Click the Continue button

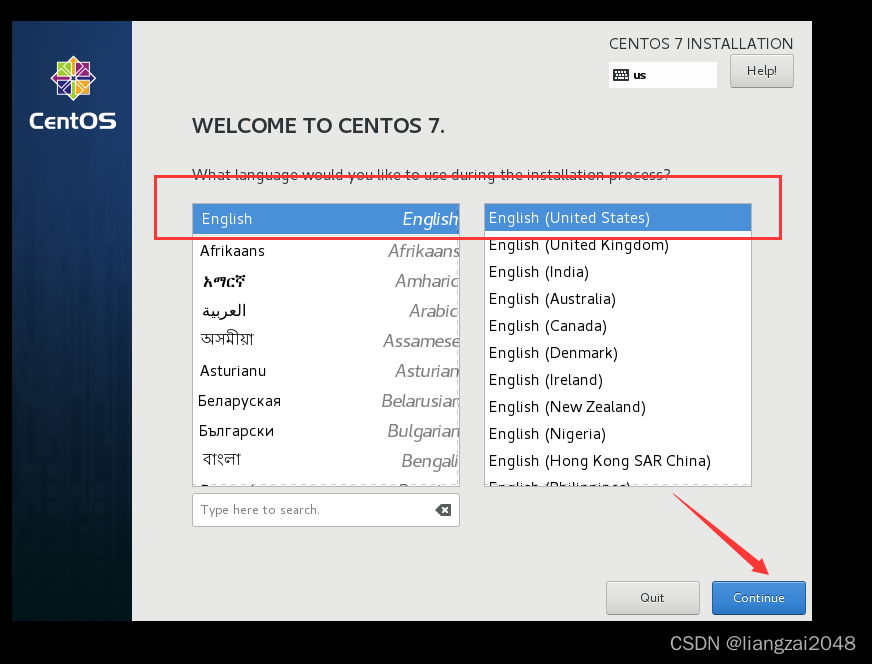(759, 598)
